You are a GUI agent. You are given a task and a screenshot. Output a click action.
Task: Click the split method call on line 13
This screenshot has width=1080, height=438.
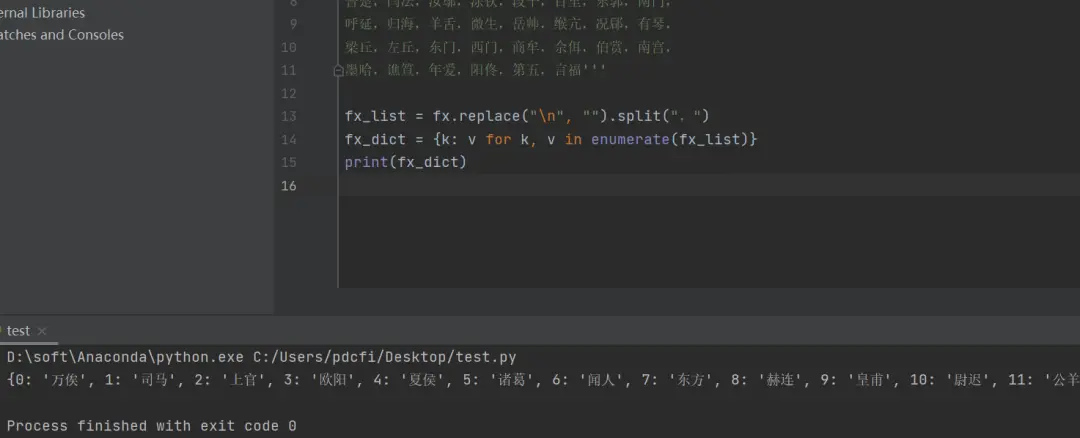638,116
